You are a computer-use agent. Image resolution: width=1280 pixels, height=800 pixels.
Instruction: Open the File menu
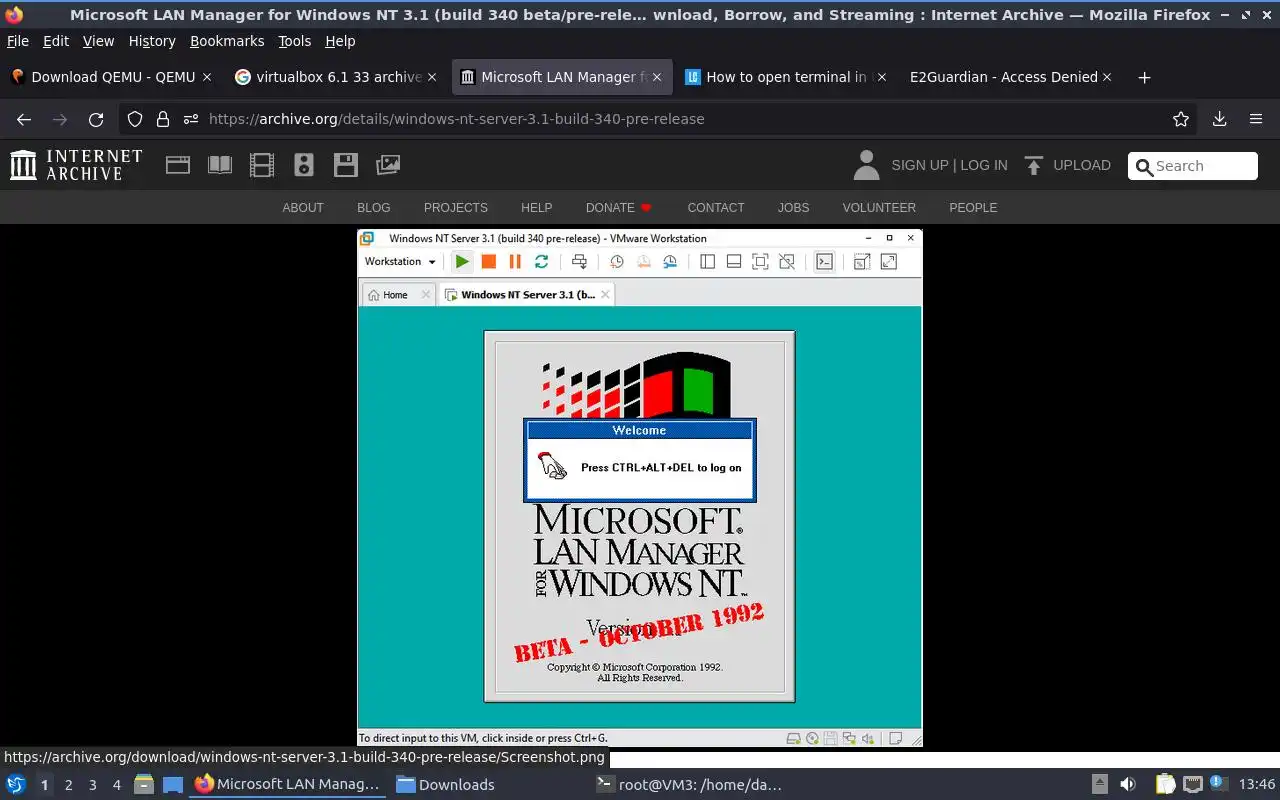(18, 41)
